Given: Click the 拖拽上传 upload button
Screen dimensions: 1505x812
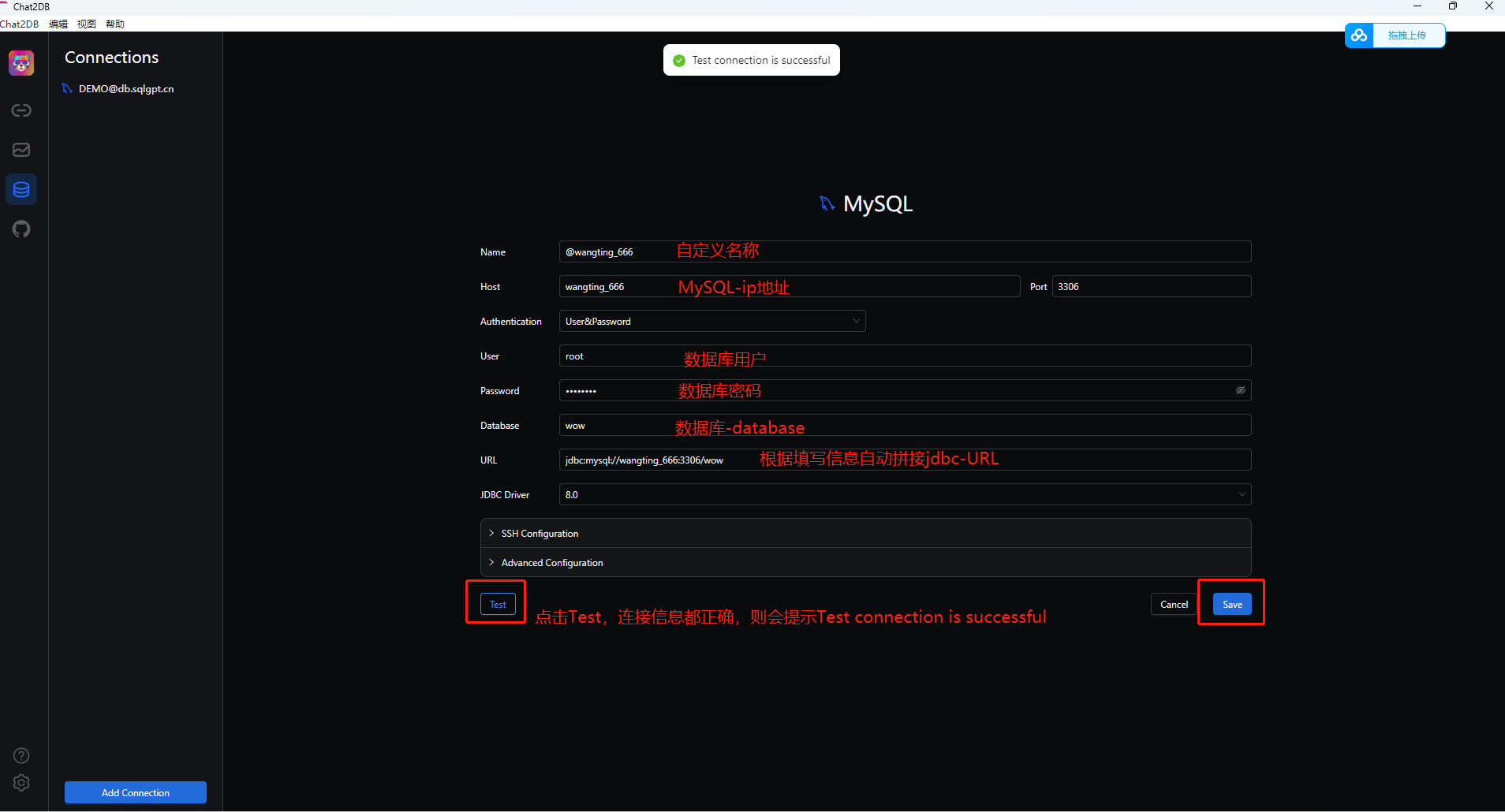Looking at the screenshot, I should click(x=1408, y=35).
